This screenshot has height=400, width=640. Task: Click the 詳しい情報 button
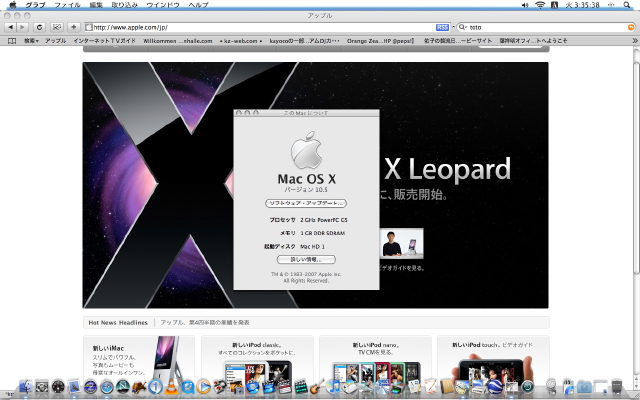point(306,259)
